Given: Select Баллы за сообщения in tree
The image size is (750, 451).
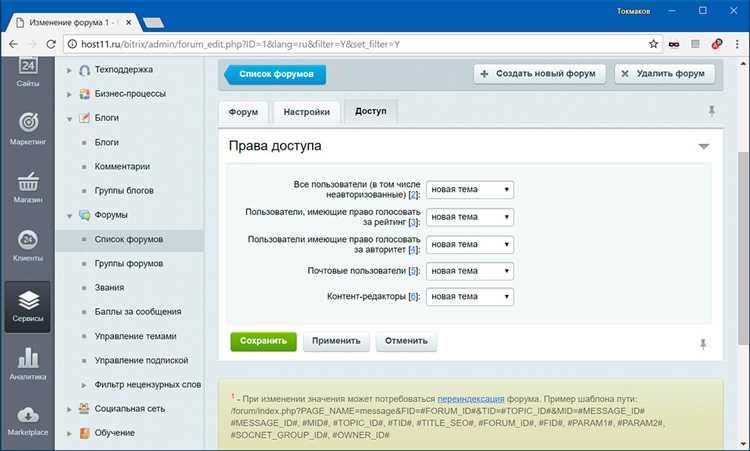Looking at the screenshot, I should pos(138,312).
